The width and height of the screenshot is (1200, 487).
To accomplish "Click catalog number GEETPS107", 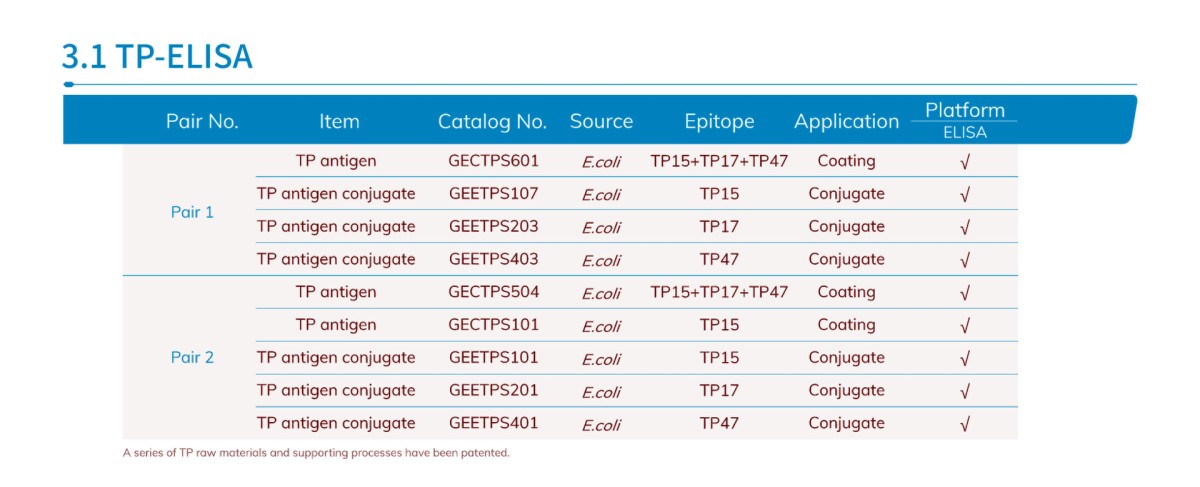I will [x=493, y=194].
